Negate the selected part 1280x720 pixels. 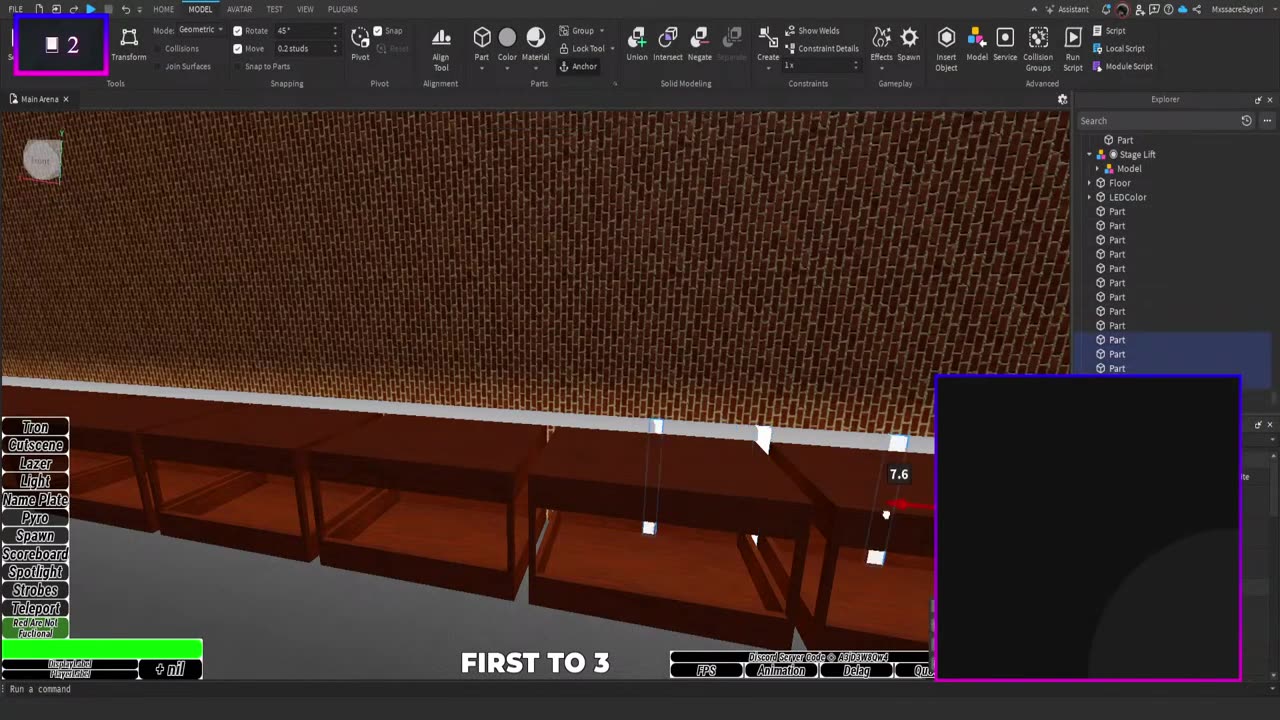click(x=700, y=44)
